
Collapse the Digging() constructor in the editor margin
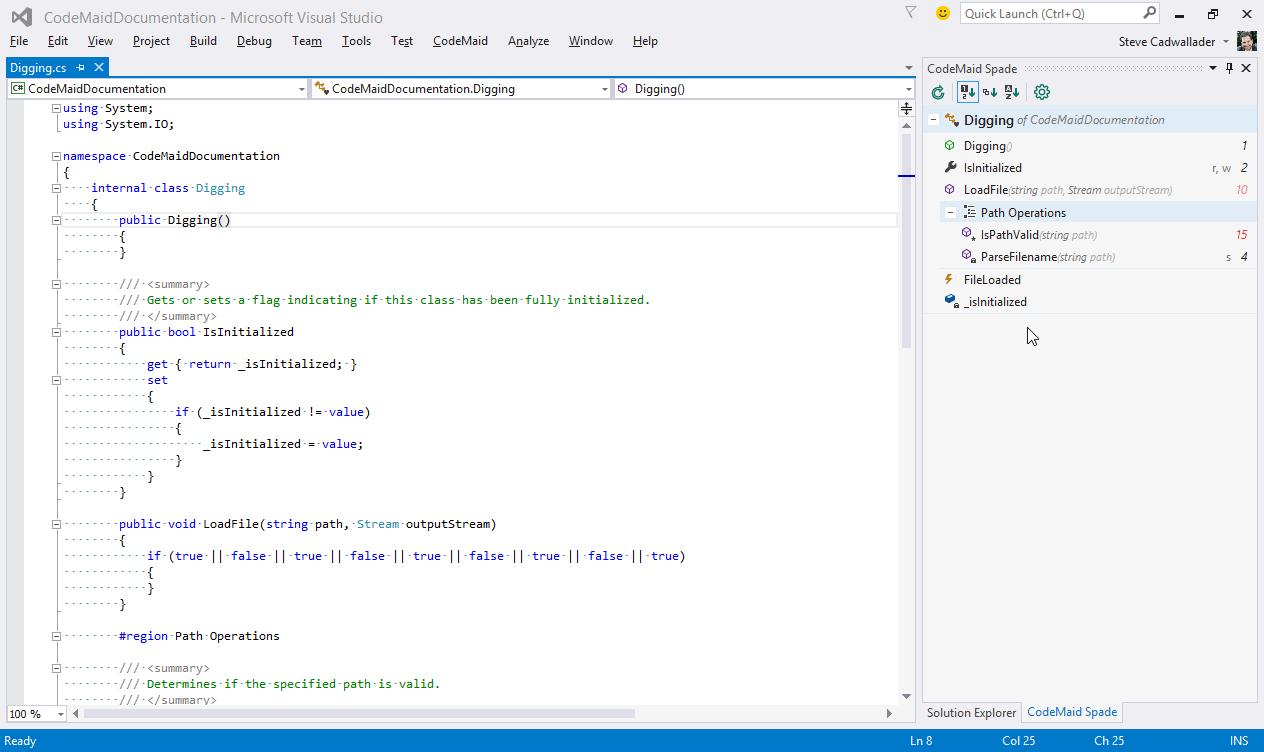click(x=57, y=219)
